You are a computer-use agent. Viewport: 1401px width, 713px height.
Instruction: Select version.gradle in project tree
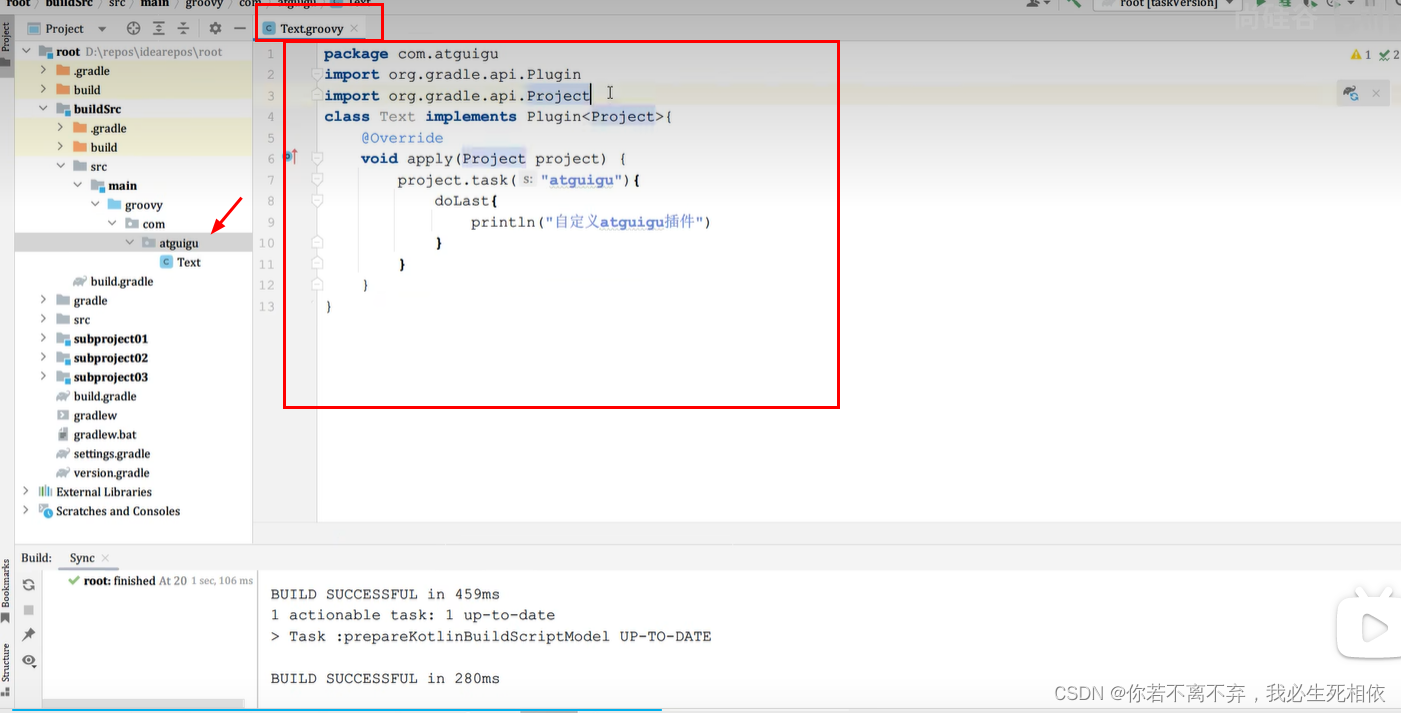click(103, 473)
